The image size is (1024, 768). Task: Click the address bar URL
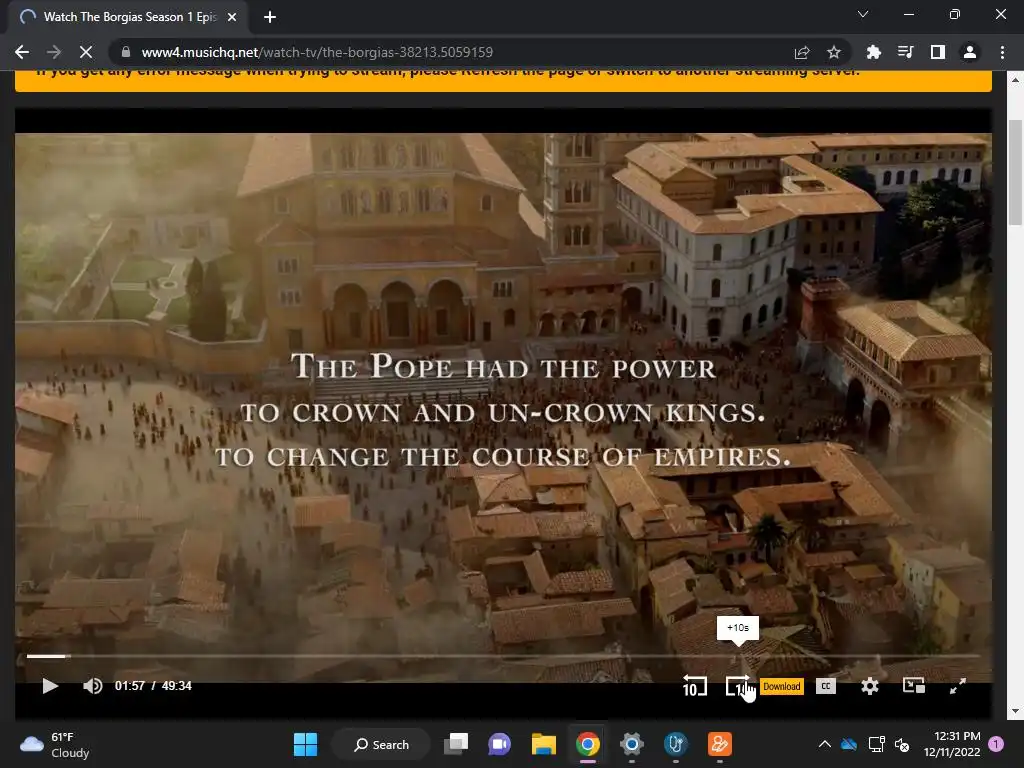tap(317, 52)
